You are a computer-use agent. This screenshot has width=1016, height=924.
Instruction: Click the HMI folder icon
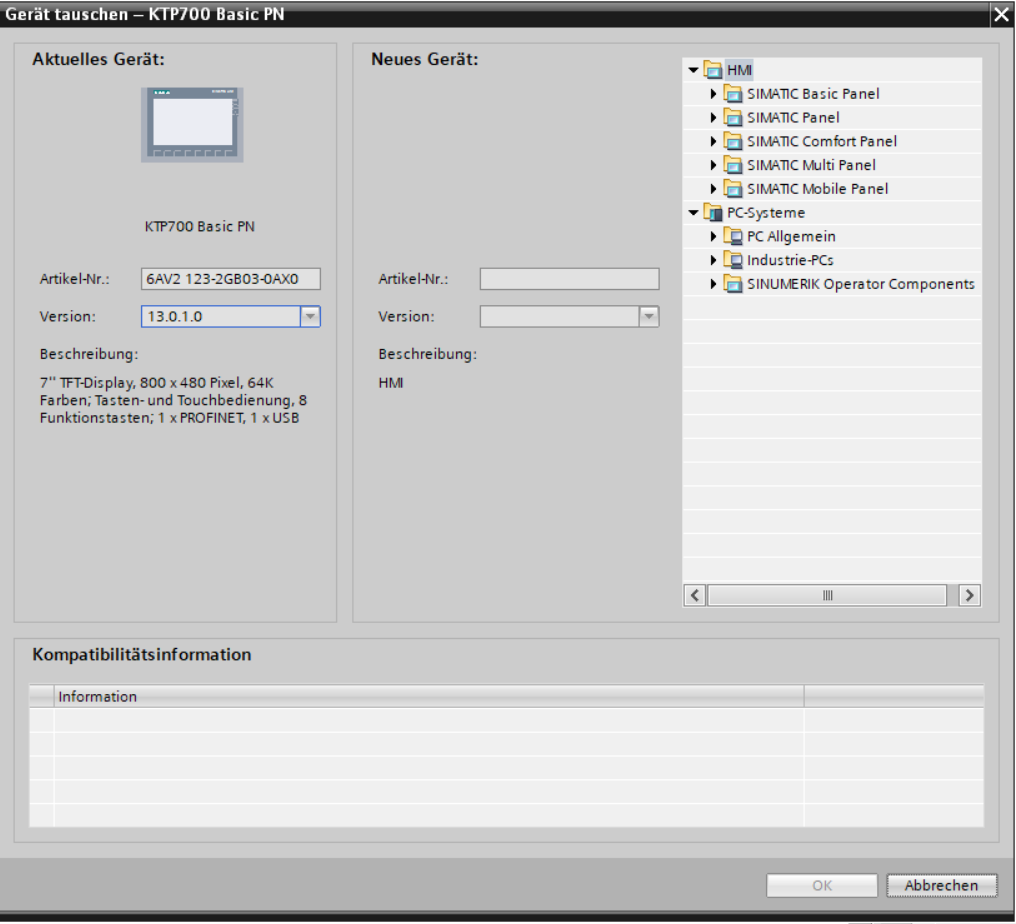point(713,70)
